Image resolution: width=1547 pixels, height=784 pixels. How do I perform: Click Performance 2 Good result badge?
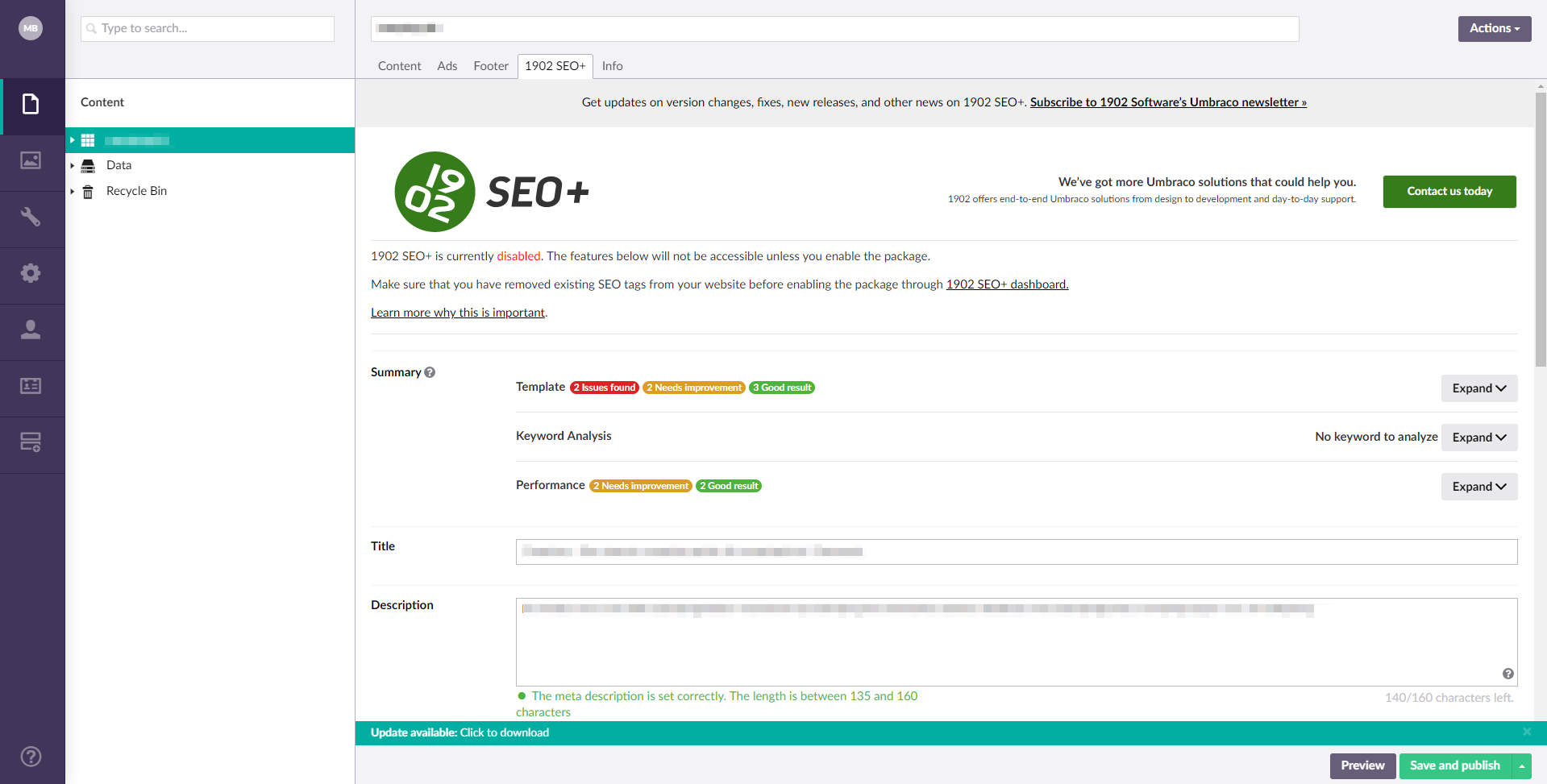729,486
